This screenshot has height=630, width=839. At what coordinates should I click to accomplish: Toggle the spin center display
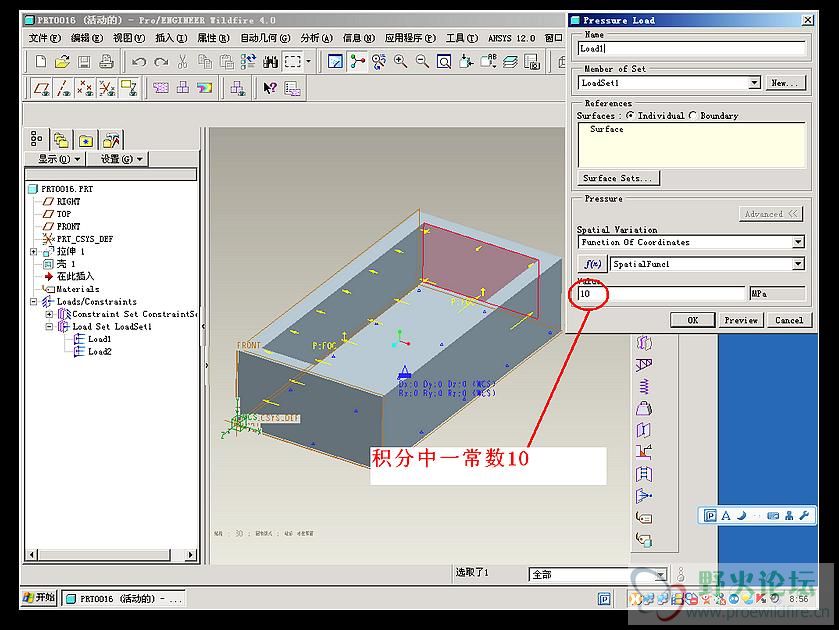358,62
